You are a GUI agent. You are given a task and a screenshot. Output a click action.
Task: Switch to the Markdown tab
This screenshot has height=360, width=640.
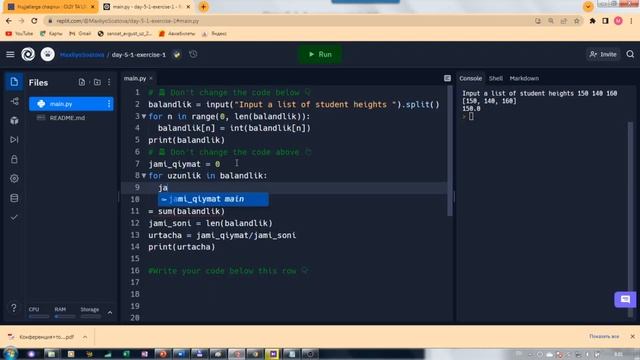pyautogui.click(x=524, y=78)
